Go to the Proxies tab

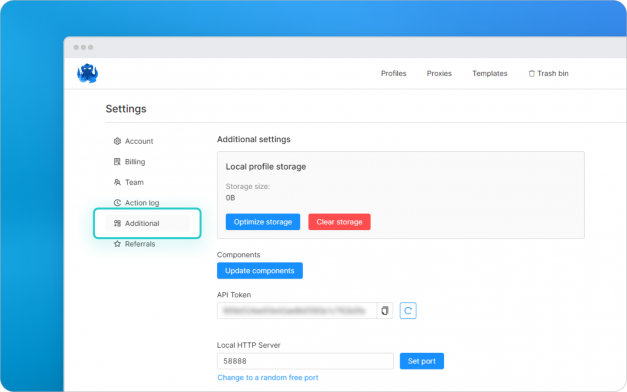click(x=439, y=74)
